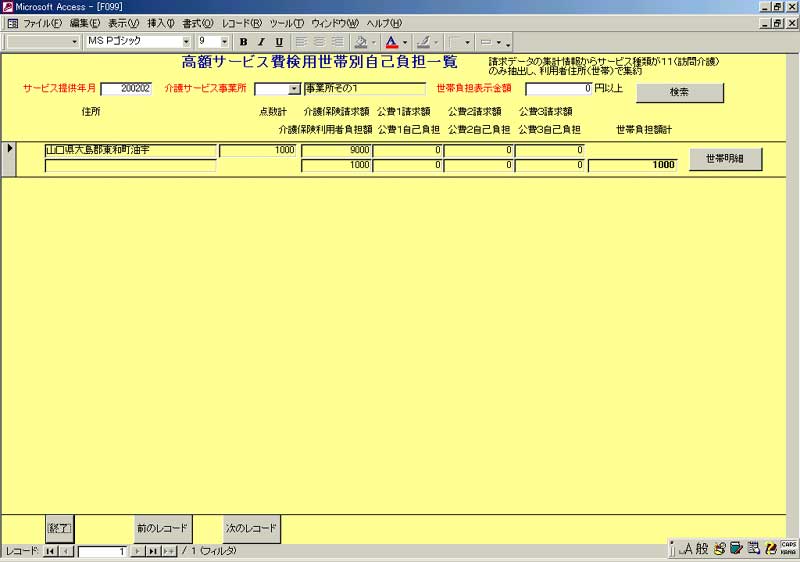Click the 世帯明細 button
The width and height of the screenshot is (800, 562).
[725, 159]
